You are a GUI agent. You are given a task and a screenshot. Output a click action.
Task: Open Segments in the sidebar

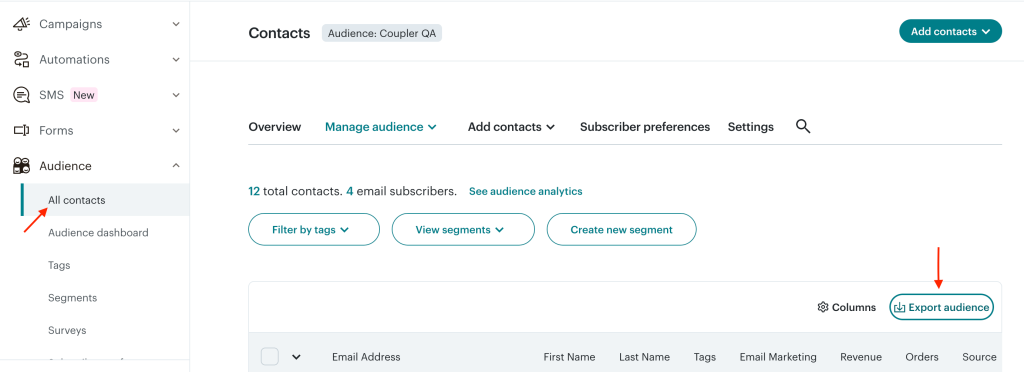(x=72, y=298)
